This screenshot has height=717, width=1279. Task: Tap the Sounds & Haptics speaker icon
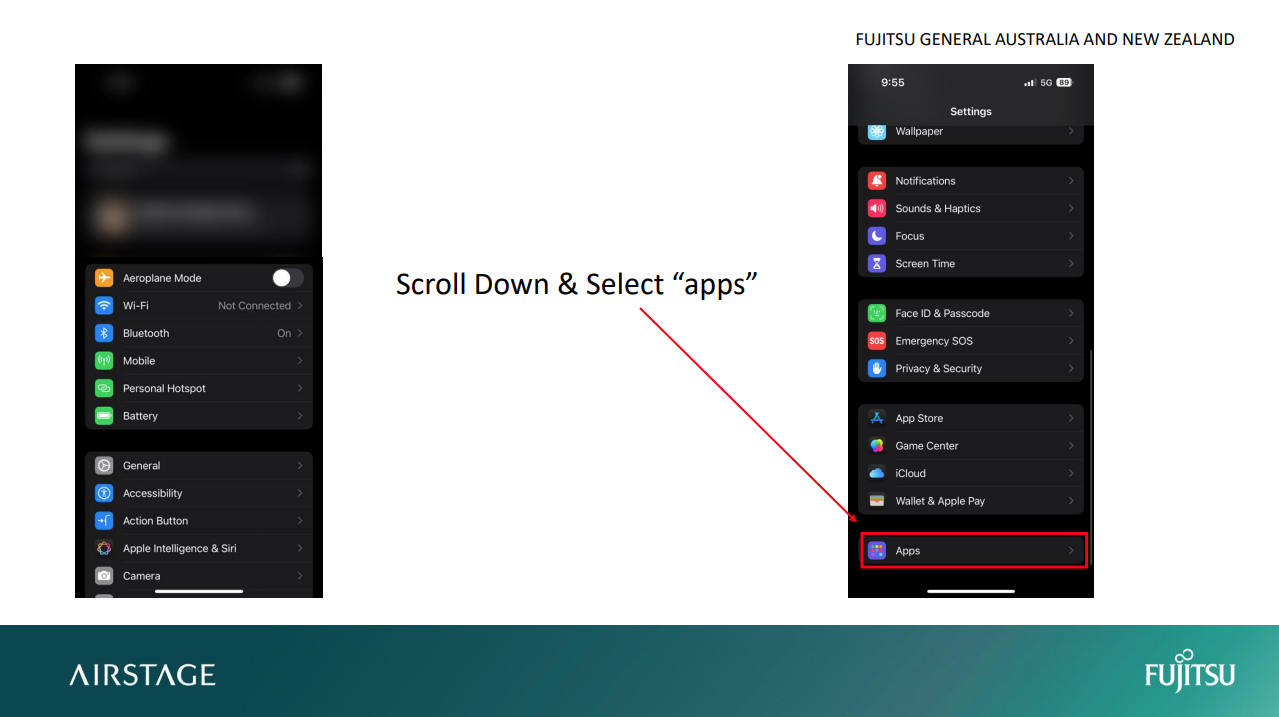(877, 209)
